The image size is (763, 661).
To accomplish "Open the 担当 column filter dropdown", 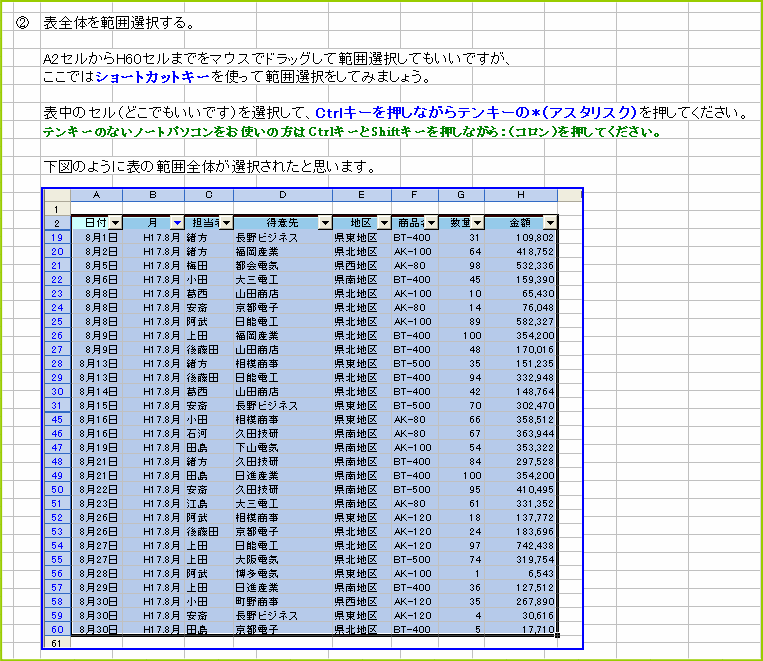I will (x=227, y=223).
